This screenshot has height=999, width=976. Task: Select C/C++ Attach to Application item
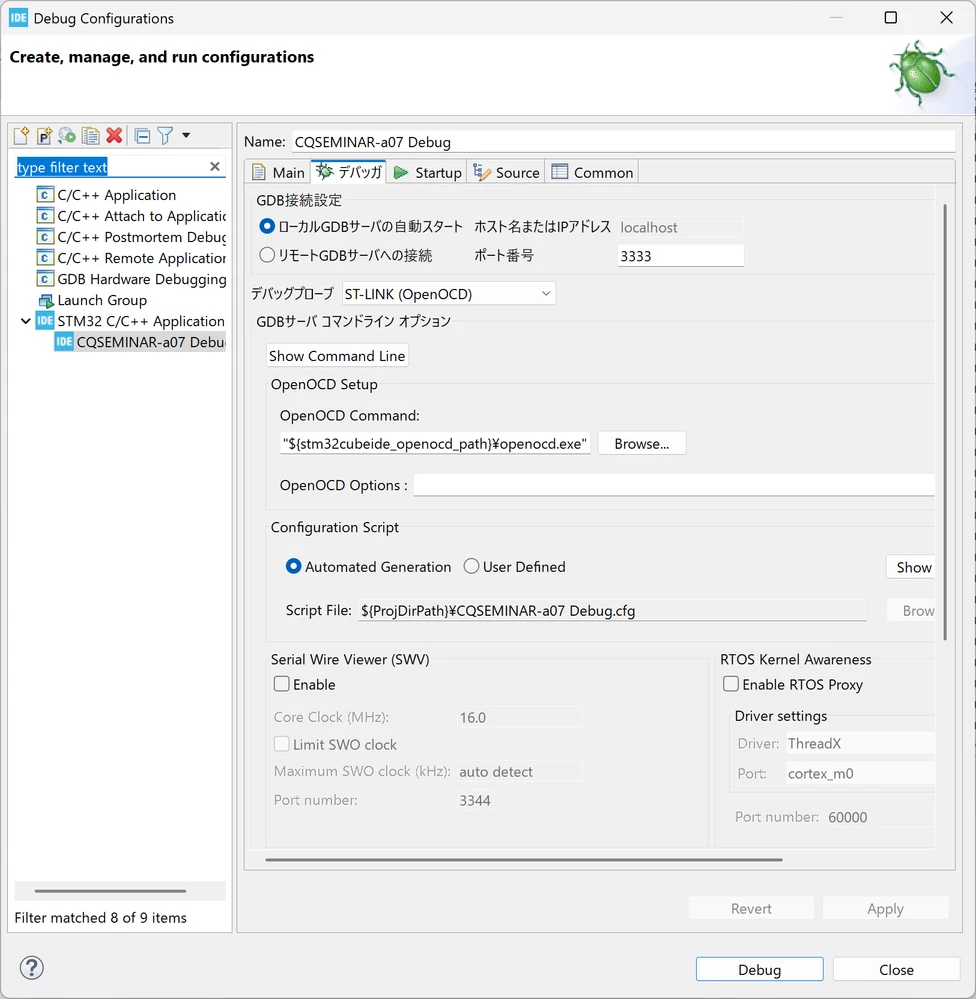coord(131,216)
